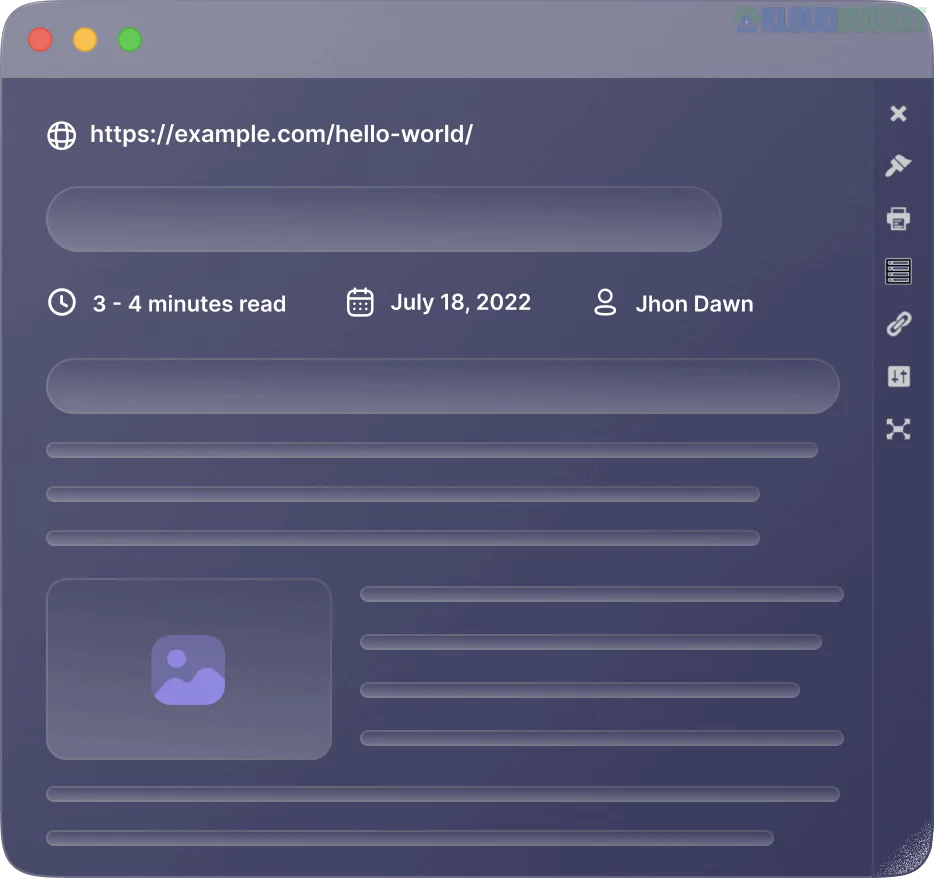934x878 pixels.
Task: Print the article using the printer icon
Action: coord(898,218)
